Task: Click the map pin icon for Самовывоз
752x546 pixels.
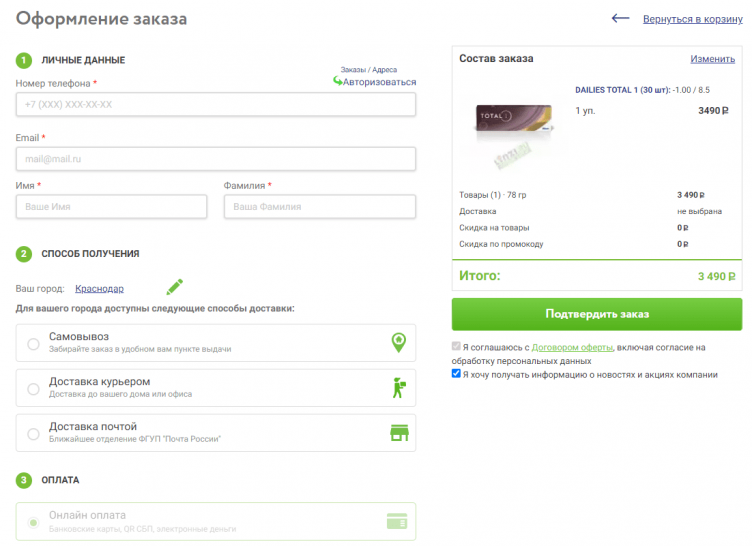Action: (399, 343)
